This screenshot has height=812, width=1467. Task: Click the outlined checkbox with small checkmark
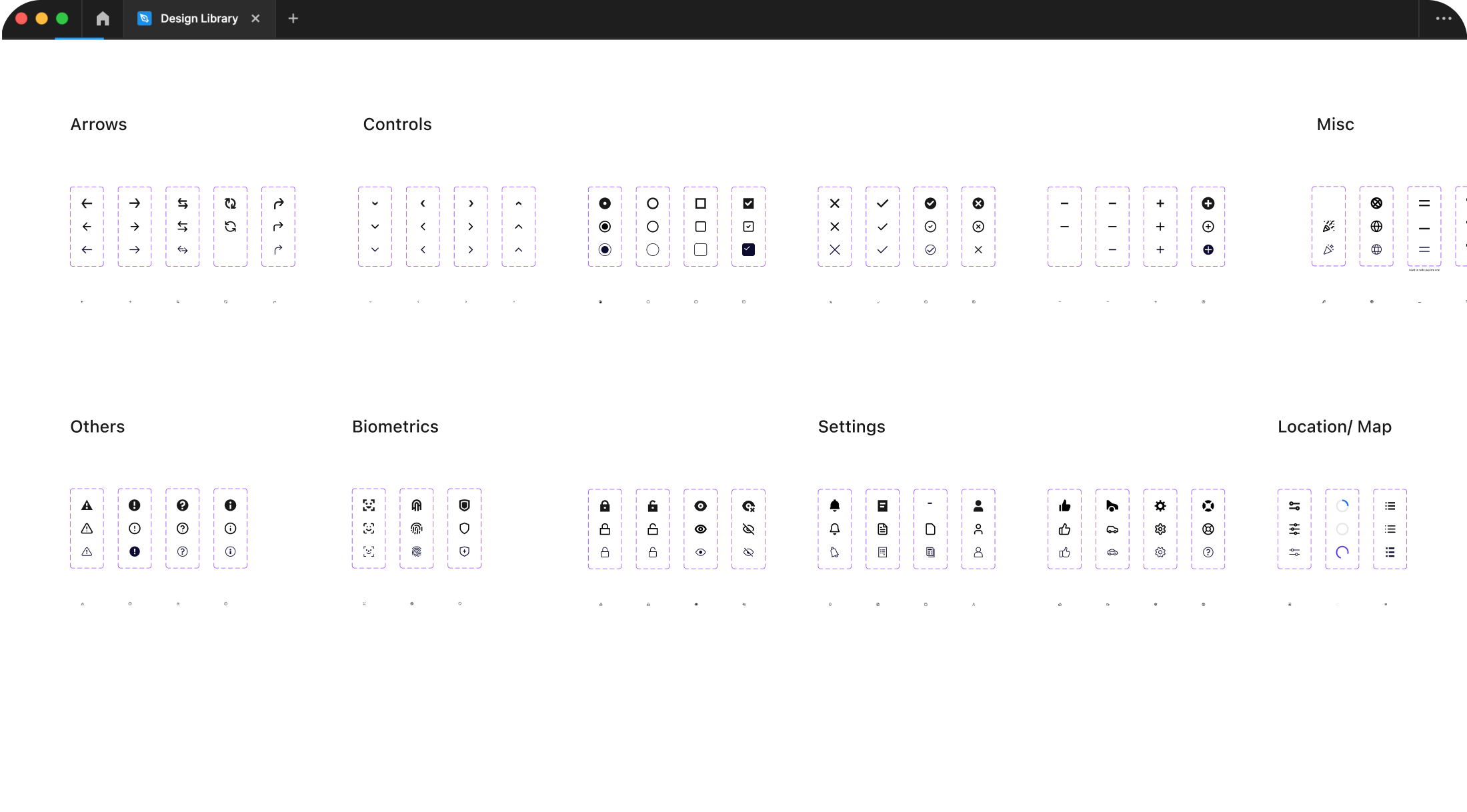coord(748,227)
